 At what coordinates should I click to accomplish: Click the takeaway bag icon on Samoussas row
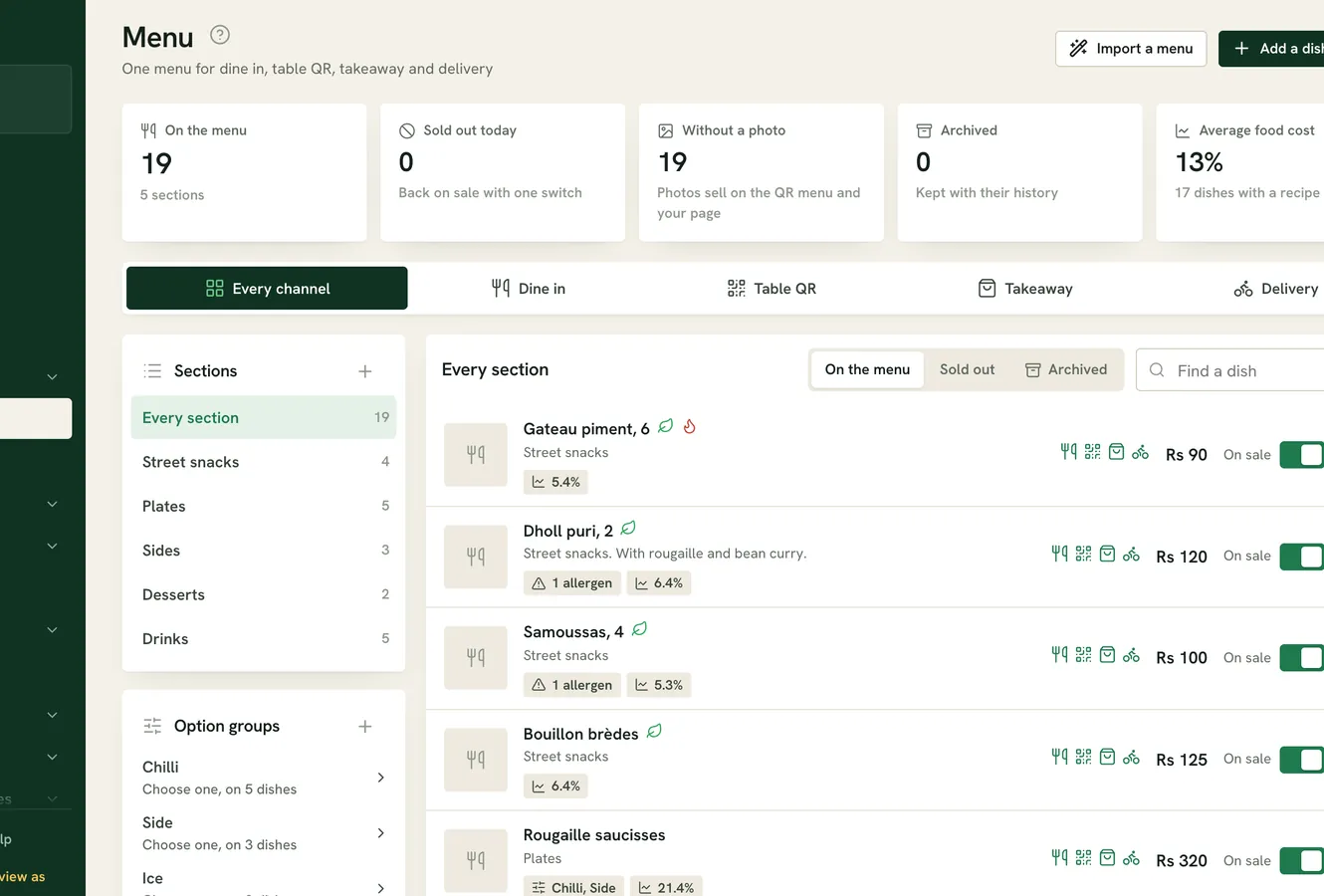coord(1107,655)
